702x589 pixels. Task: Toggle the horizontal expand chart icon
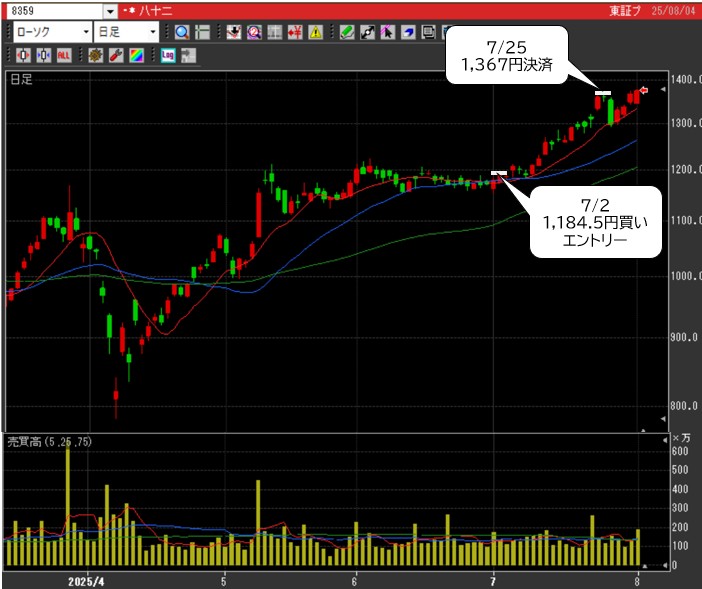[x=23, y=55]
